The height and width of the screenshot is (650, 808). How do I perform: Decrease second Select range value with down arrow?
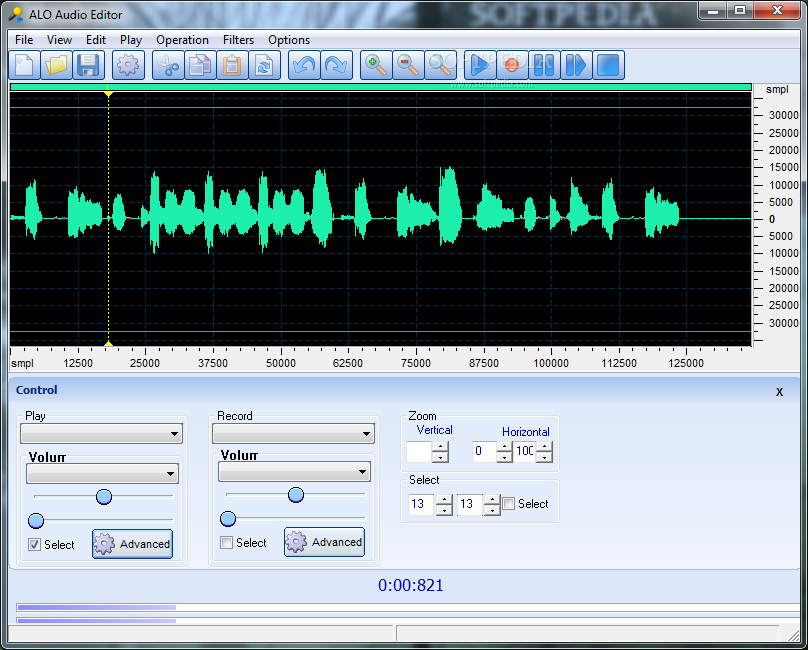(492, 510)
